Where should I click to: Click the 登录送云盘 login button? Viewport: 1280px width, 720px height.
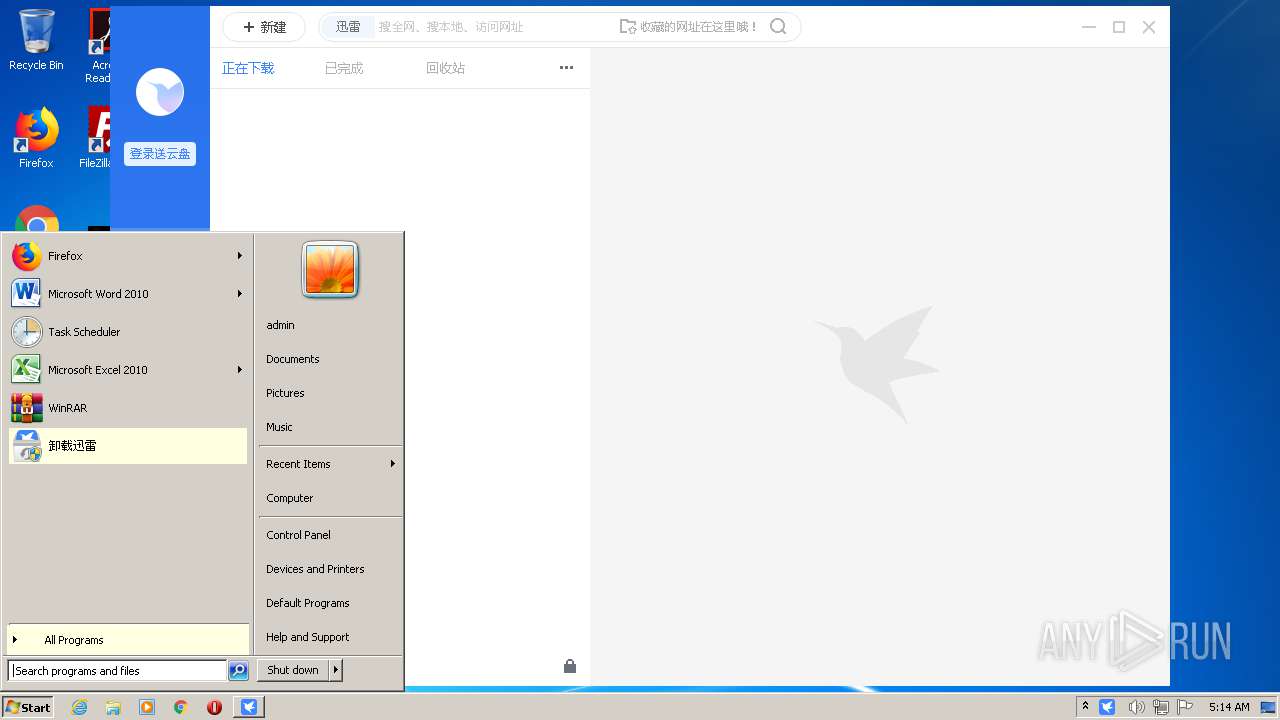160,154
